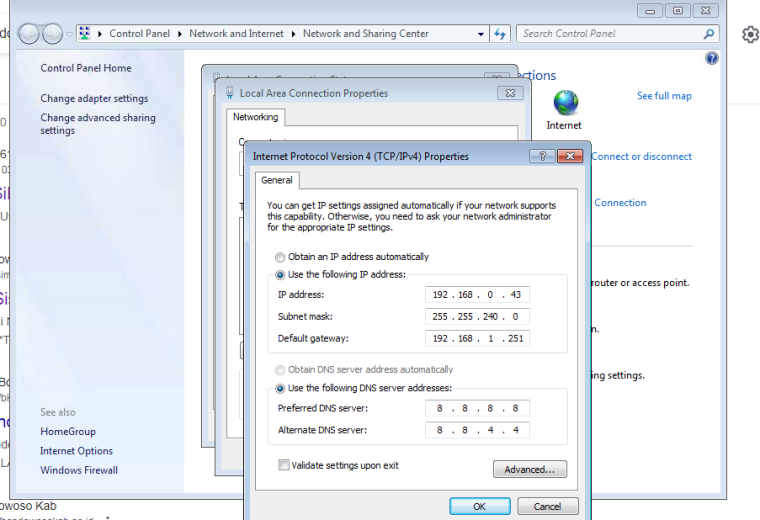760x520 pixels.
Task: Open Control Panel help question-mark icon
Action: pos(712,59)
